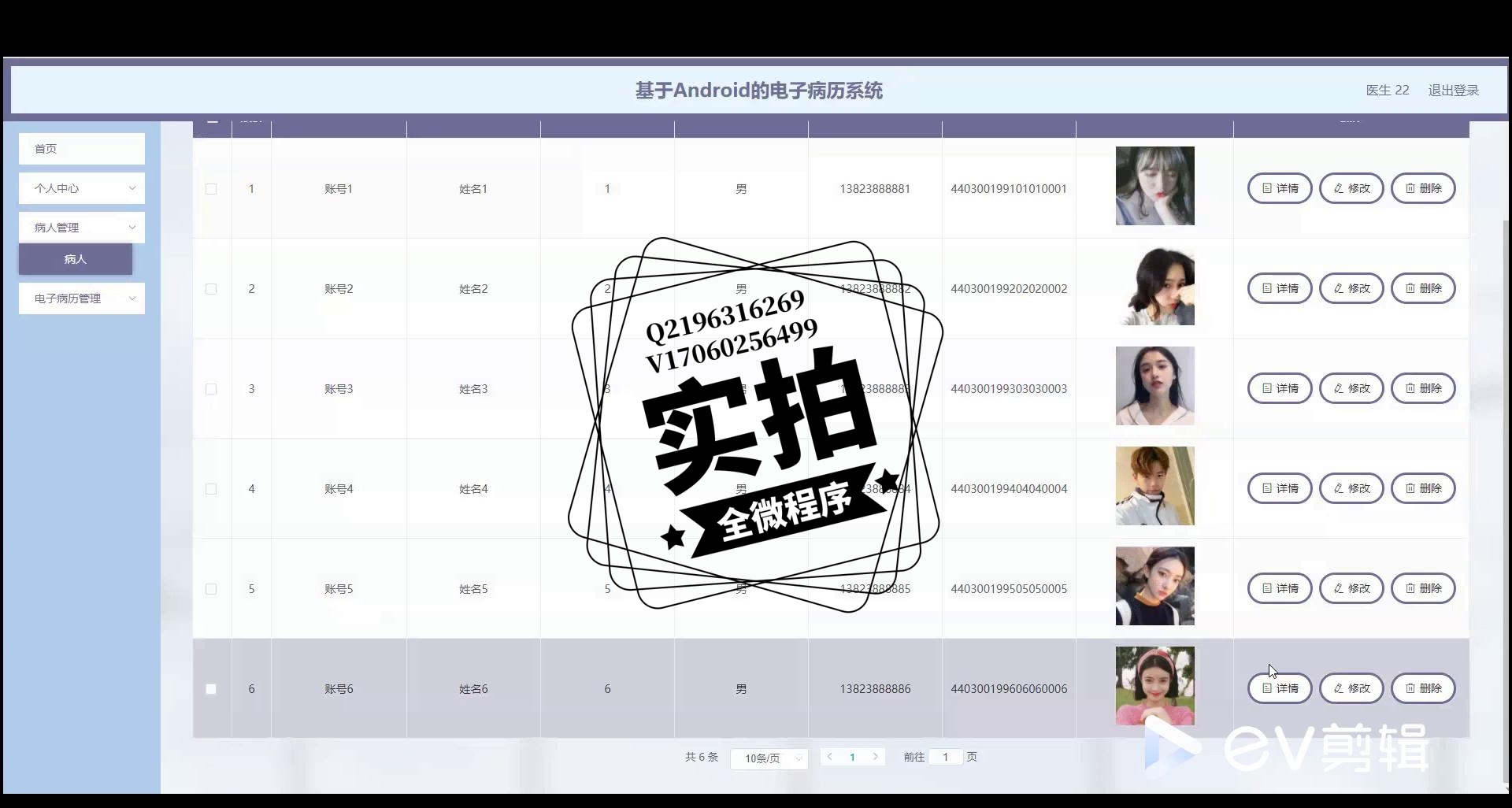Delete patient 账号5 with 删除
This screenshot has width=1512, height=808.
(1423, 588)
